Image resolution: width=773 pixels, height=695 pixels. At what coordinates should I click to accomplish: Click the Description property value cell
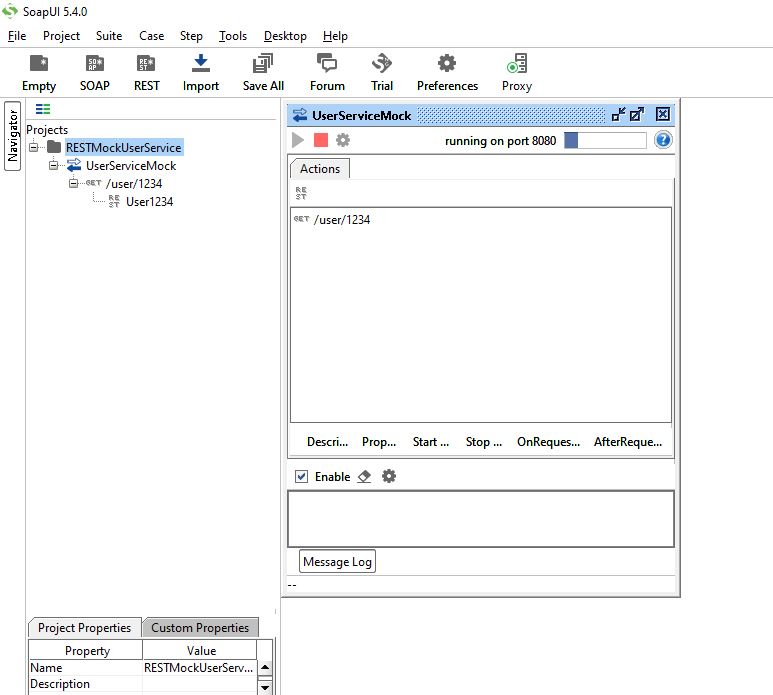click(x=199, y=684)
